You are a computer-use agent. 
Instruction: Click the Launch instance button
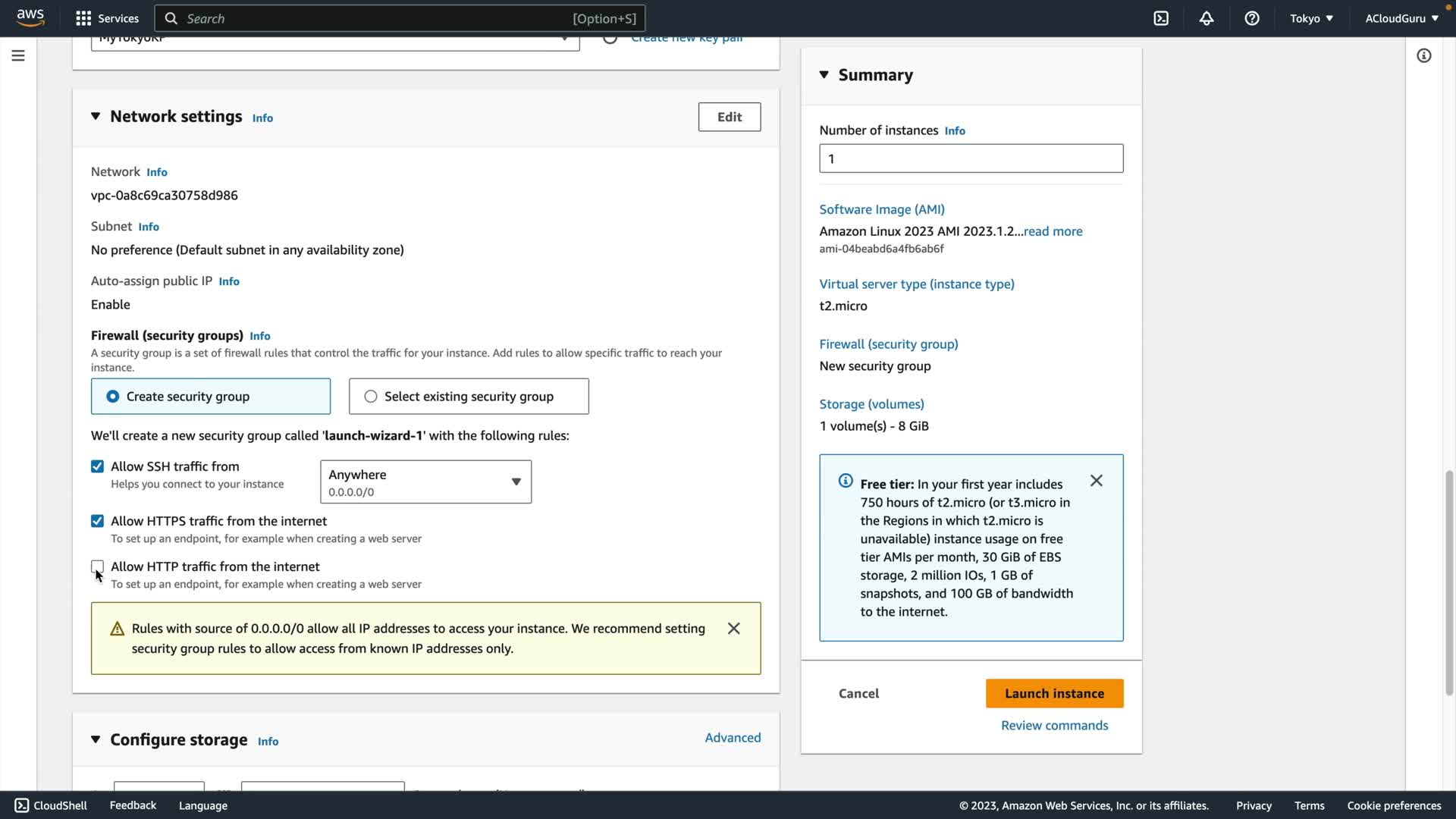click(x=1054, y=693)
